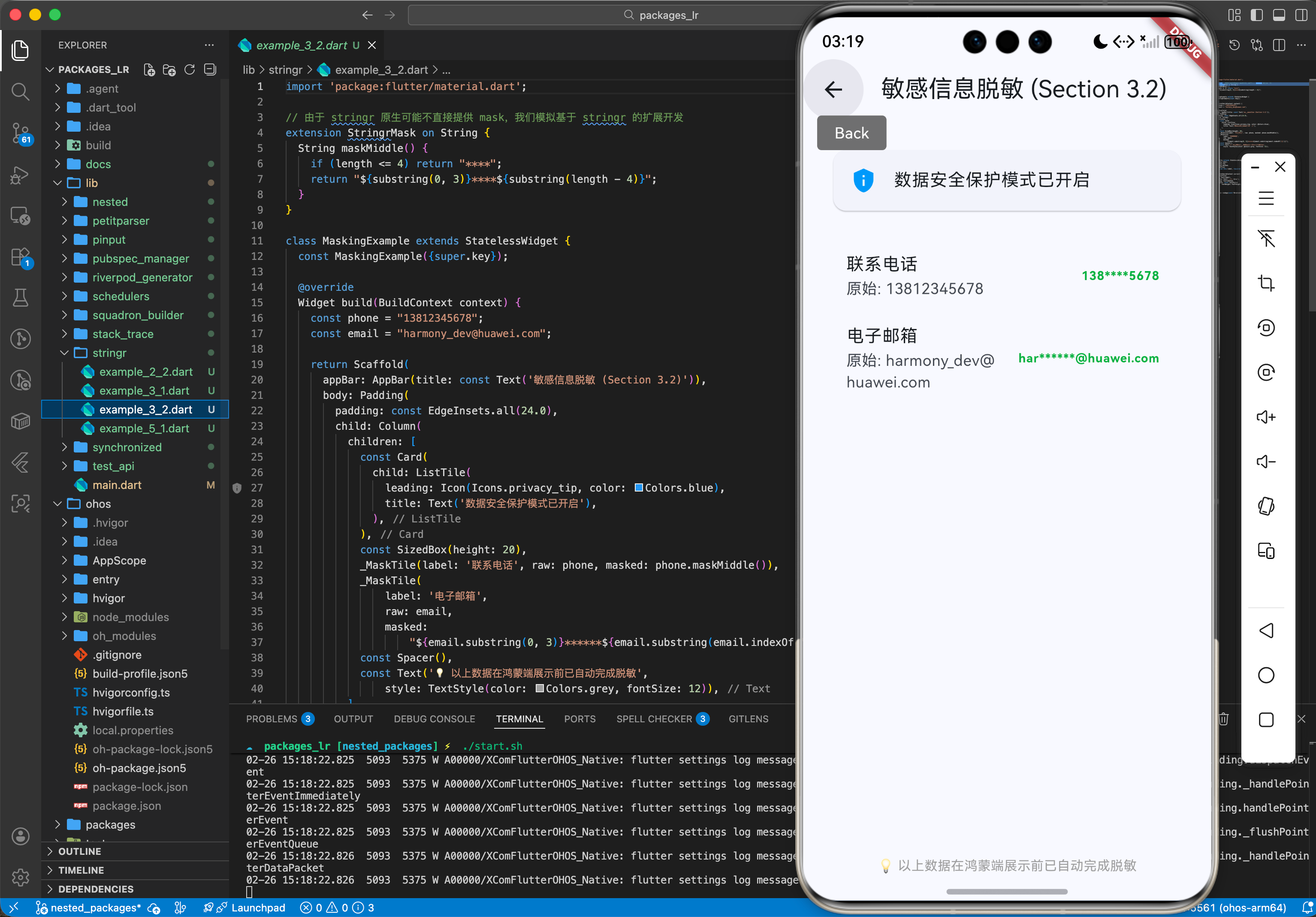Click the Colors.grey color swatch
Image resolution: width=1316 pixels, height=917 pixels.
pyautogui.click(x=539, y=688)
